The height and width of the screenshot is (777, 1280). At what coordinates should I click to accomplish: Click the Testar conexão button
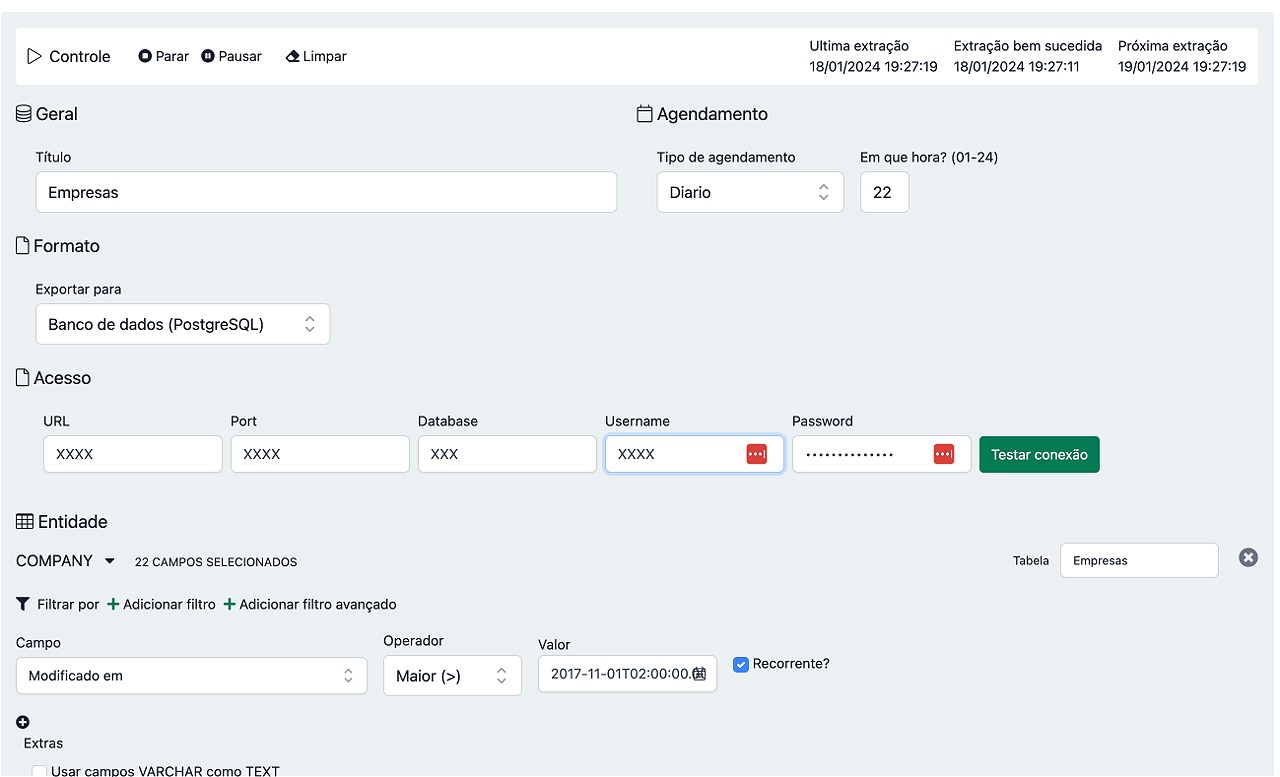pos(1039,454)
